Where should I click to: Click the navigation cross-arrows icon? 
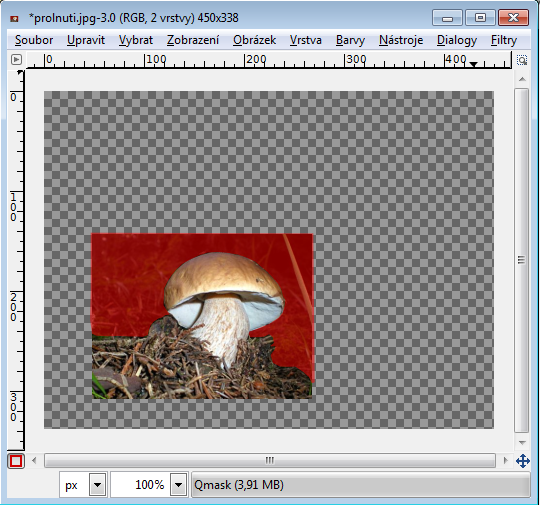(x=522, y=461)
